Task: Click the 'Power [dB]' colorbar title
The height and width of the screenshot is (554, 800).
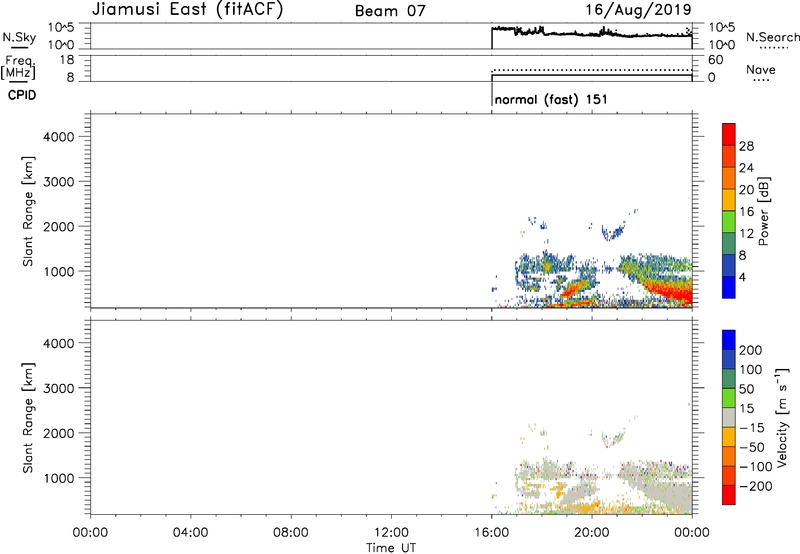Action: point(763,211)
